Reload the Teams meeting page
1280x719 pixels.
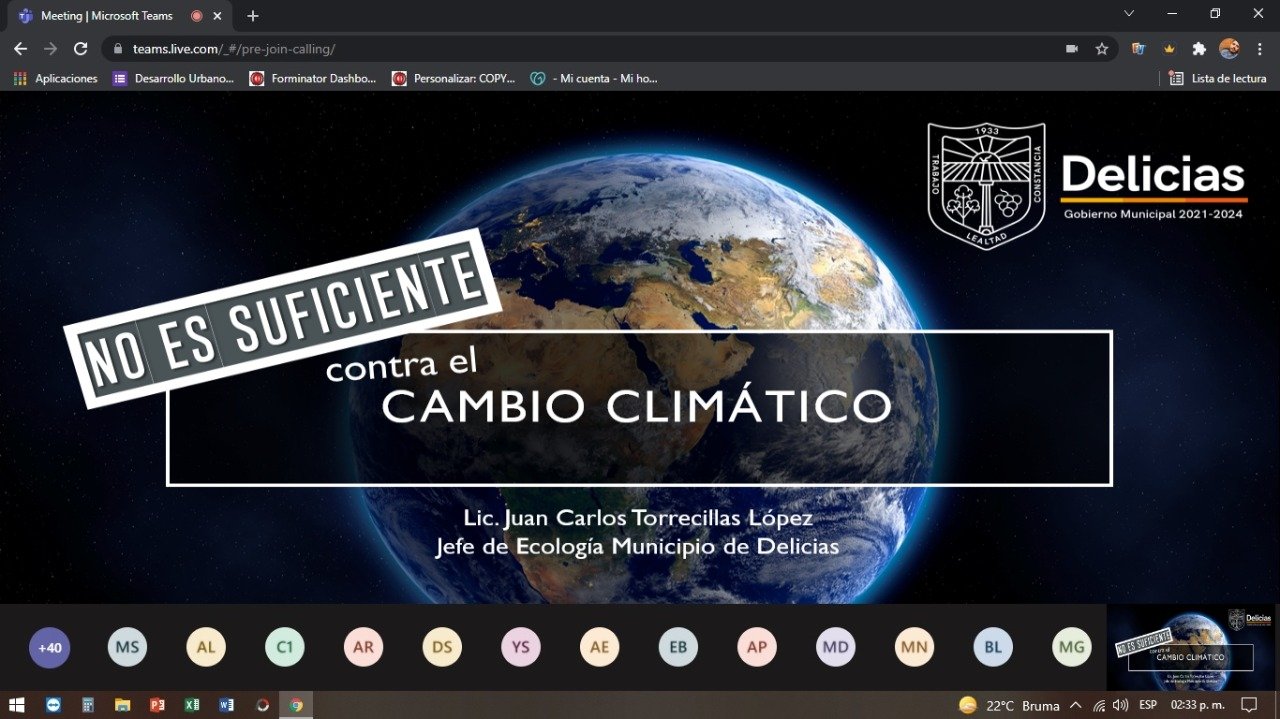pyautogui.click(x=81, y=48)
